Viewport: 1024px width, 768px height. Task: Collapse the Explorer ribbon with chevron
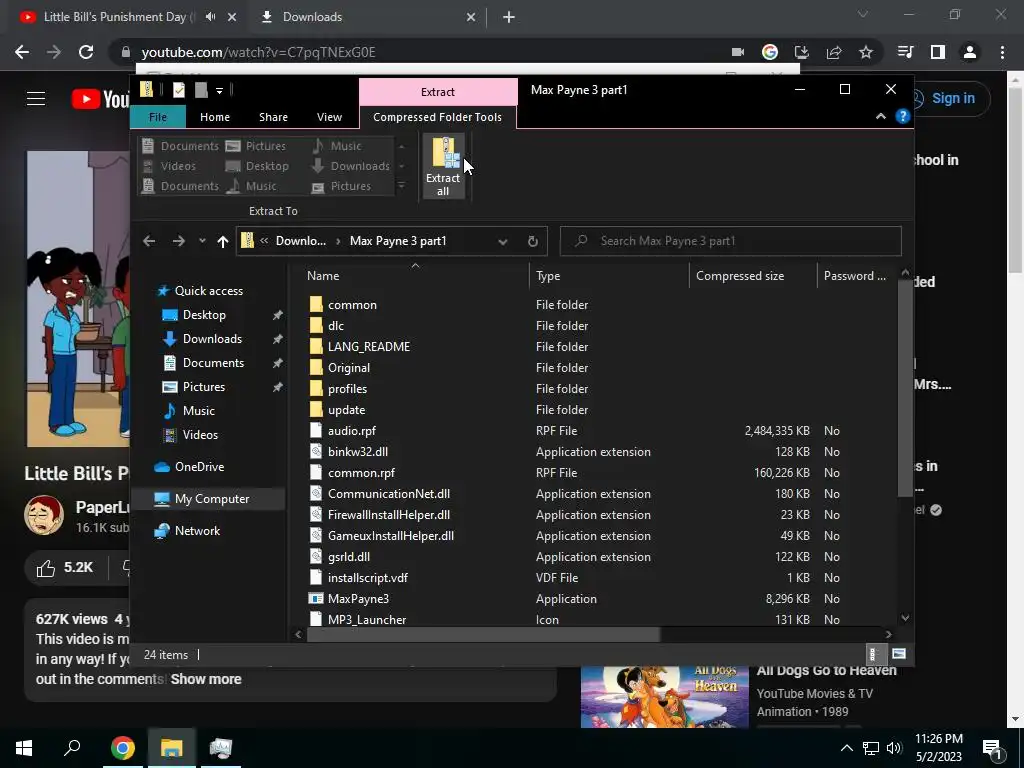[x=880, y=116]
